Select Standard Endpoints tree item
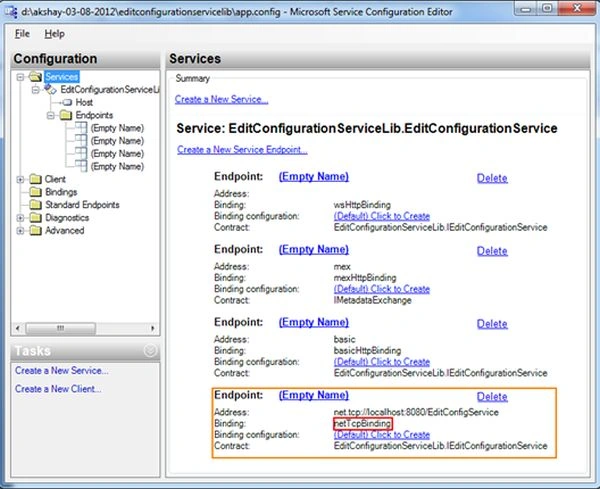The height and width of the screenshot is (489, 600). pos(82,205)
